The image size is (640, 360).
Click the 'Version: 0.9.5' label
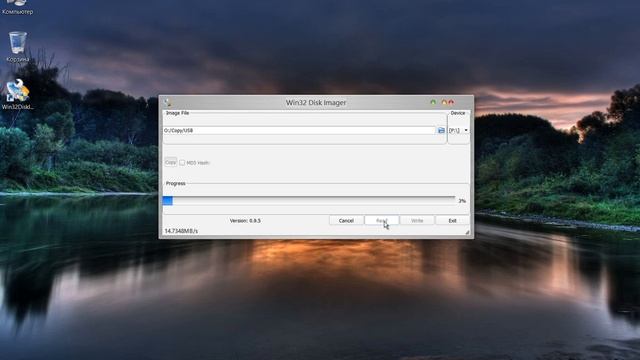tap(245, 220)
